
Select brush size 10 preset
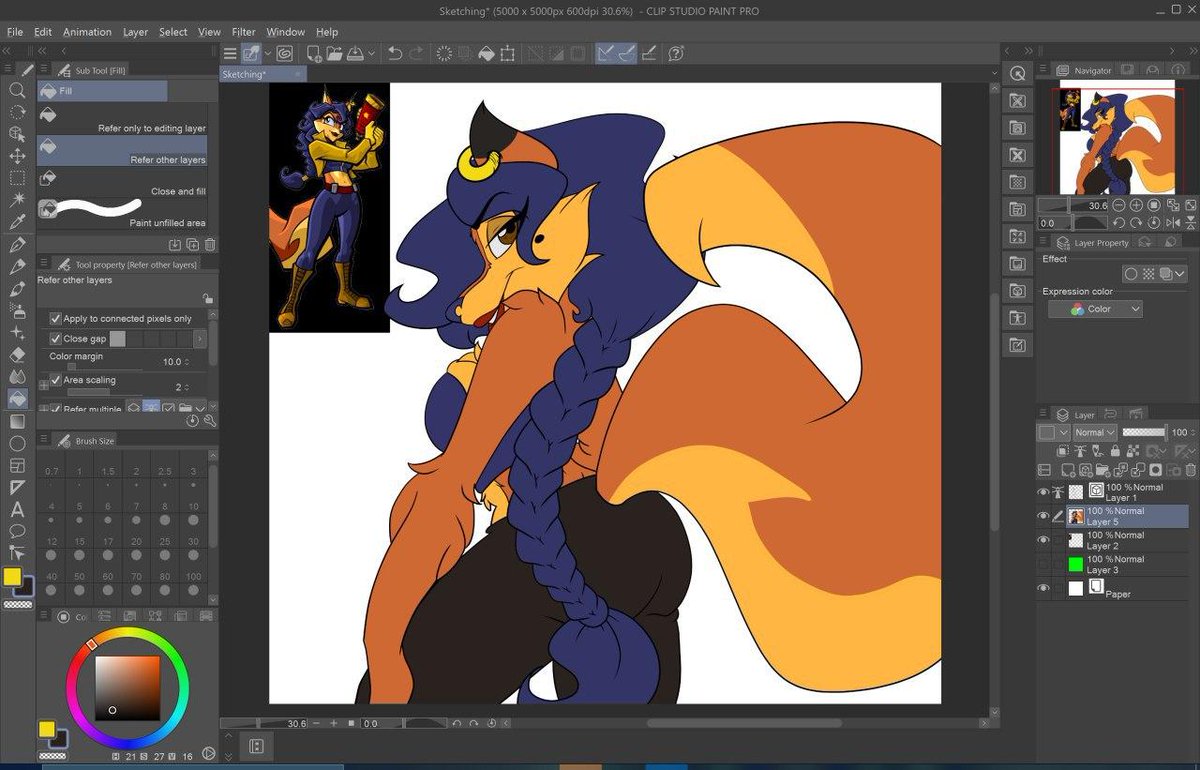[x=193, y=514]
